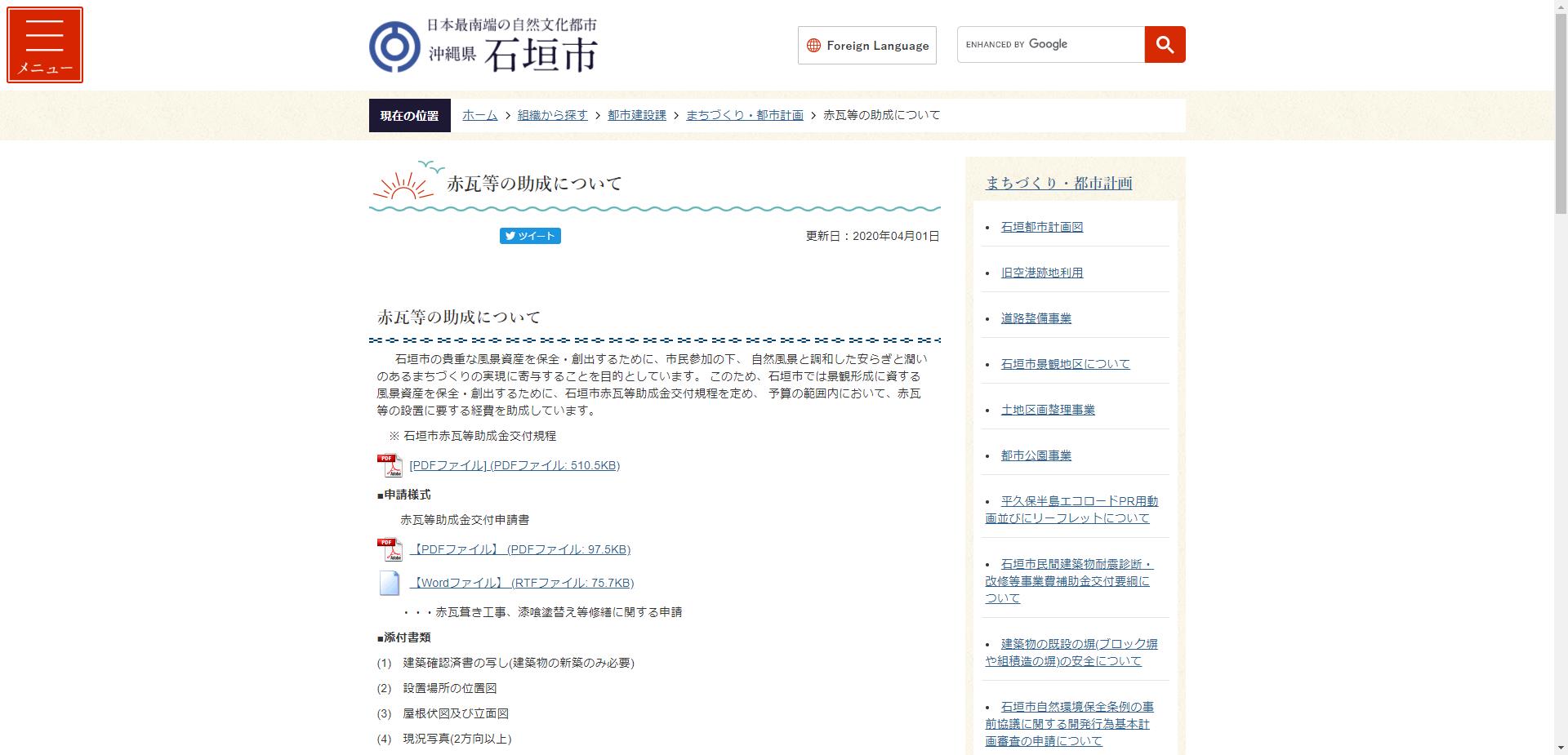The width and height of the screenshot is (1568, 755).
Task: Click the sunrise decoration beside the page title
Action: 404,185
